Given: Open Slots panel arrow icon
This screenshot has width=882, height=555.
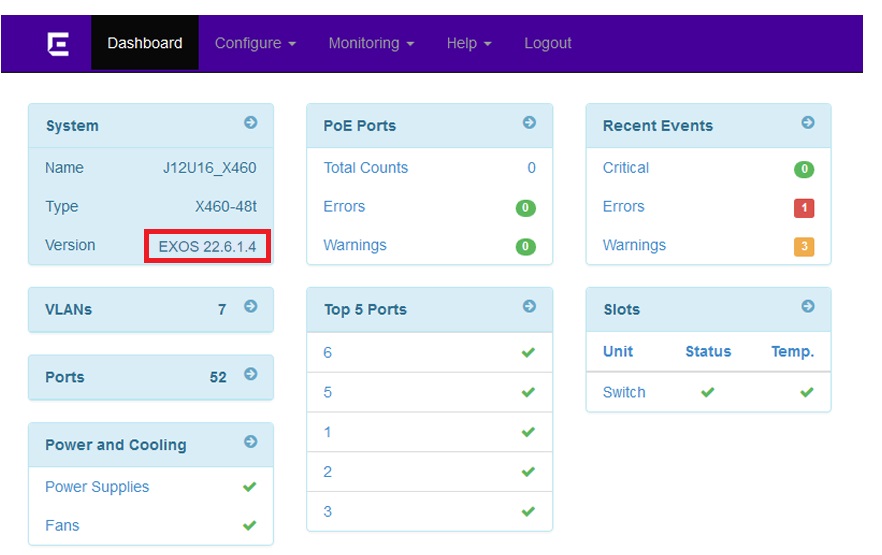Looking at the screenshot, I should (x=808, y=306).
